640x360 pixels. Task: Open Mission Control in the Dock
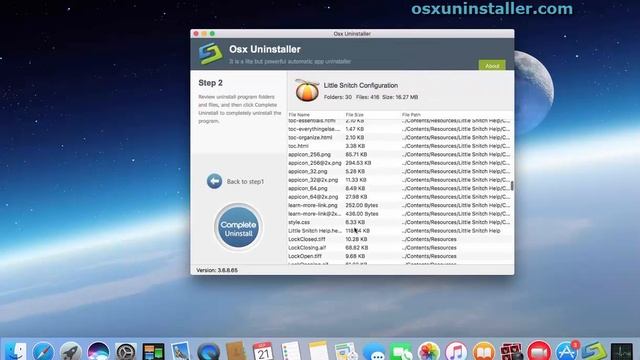153,351
